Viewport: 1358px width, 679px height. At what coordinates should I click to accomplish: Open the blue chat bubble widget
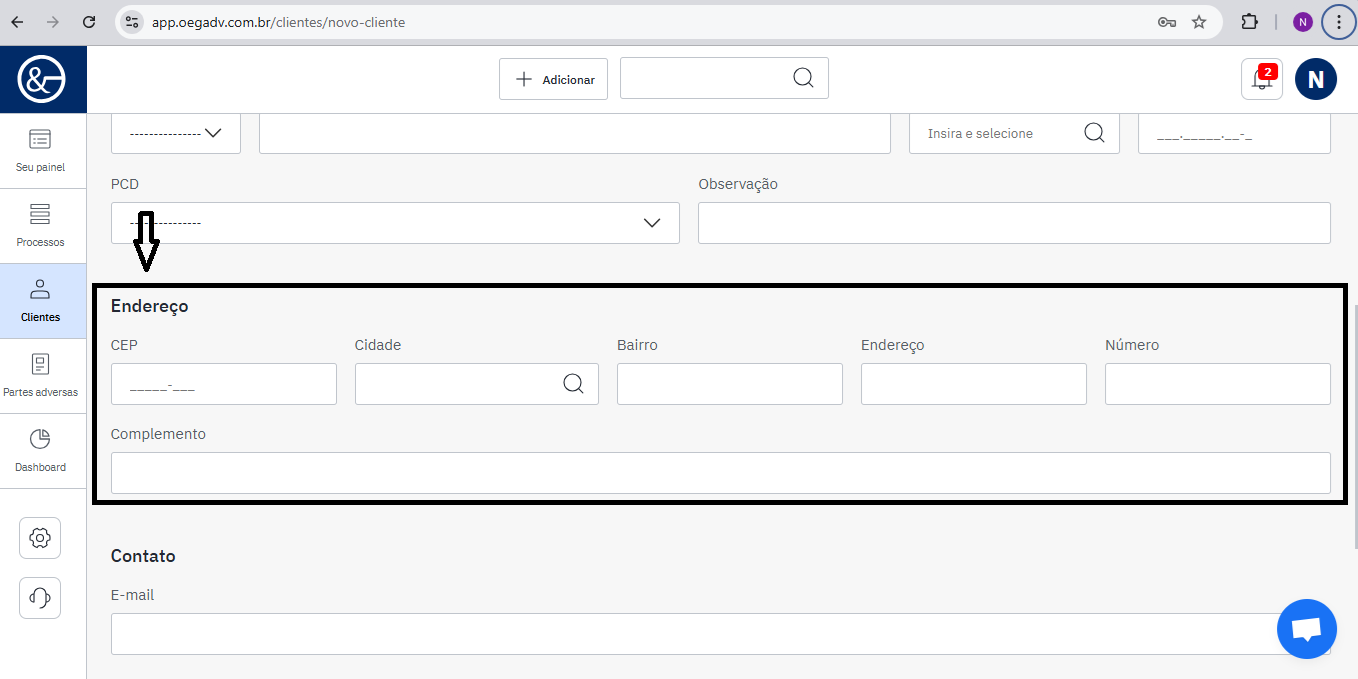pyautogui.click(x=1307, y=629)
